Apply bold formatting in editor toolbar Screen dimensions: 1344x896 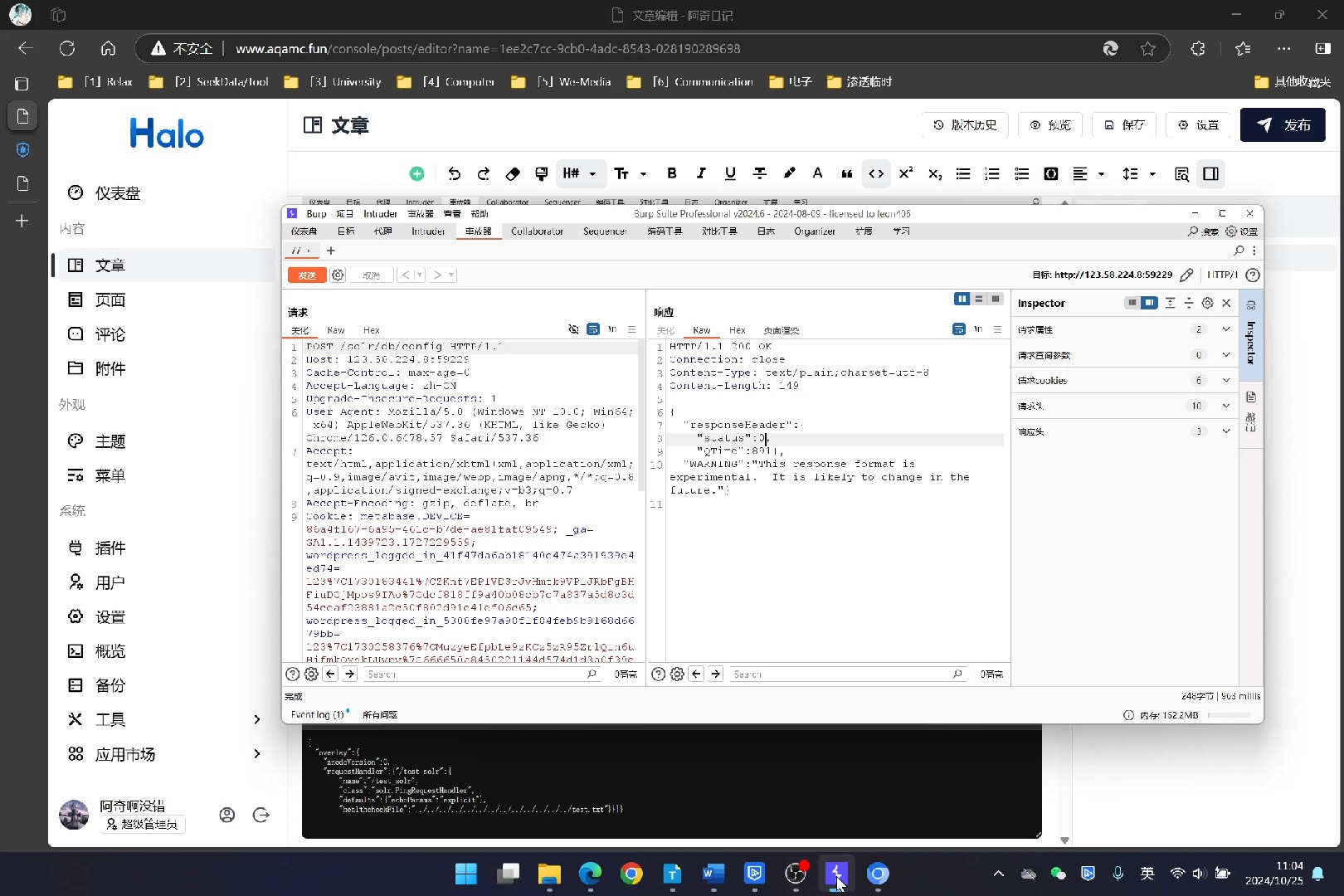[672, 173]
